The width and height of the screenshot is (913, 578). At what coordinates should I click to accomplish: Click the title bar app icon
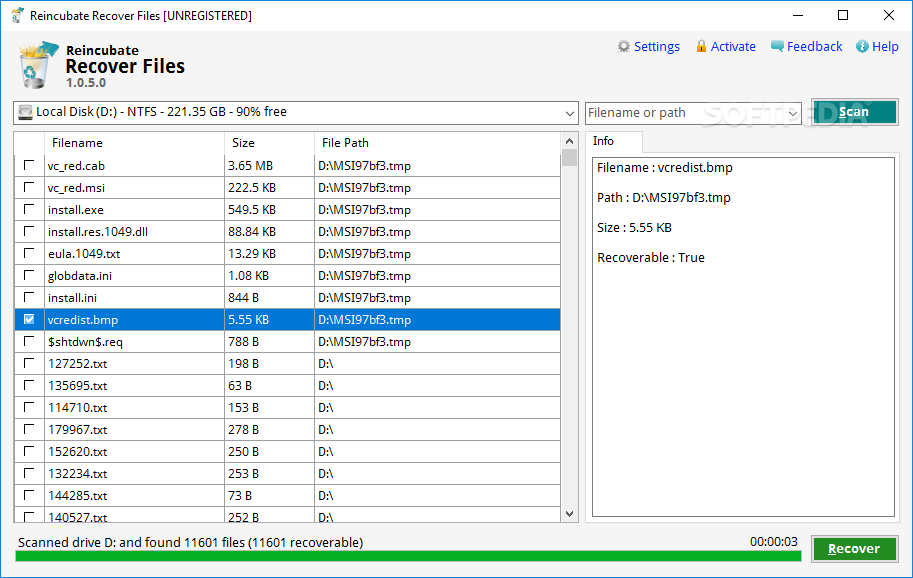[x=17, y=16]
